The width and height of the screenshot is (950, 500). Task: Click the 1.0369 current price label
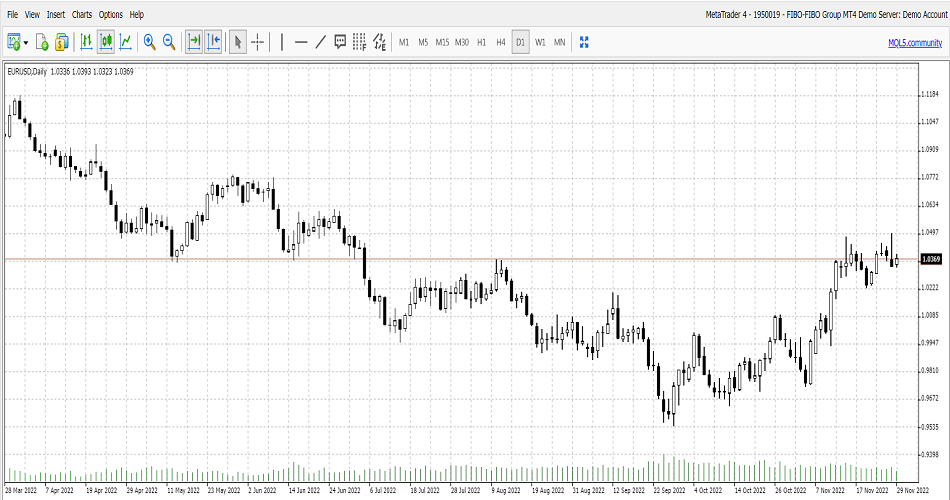(x=930, y=259)
